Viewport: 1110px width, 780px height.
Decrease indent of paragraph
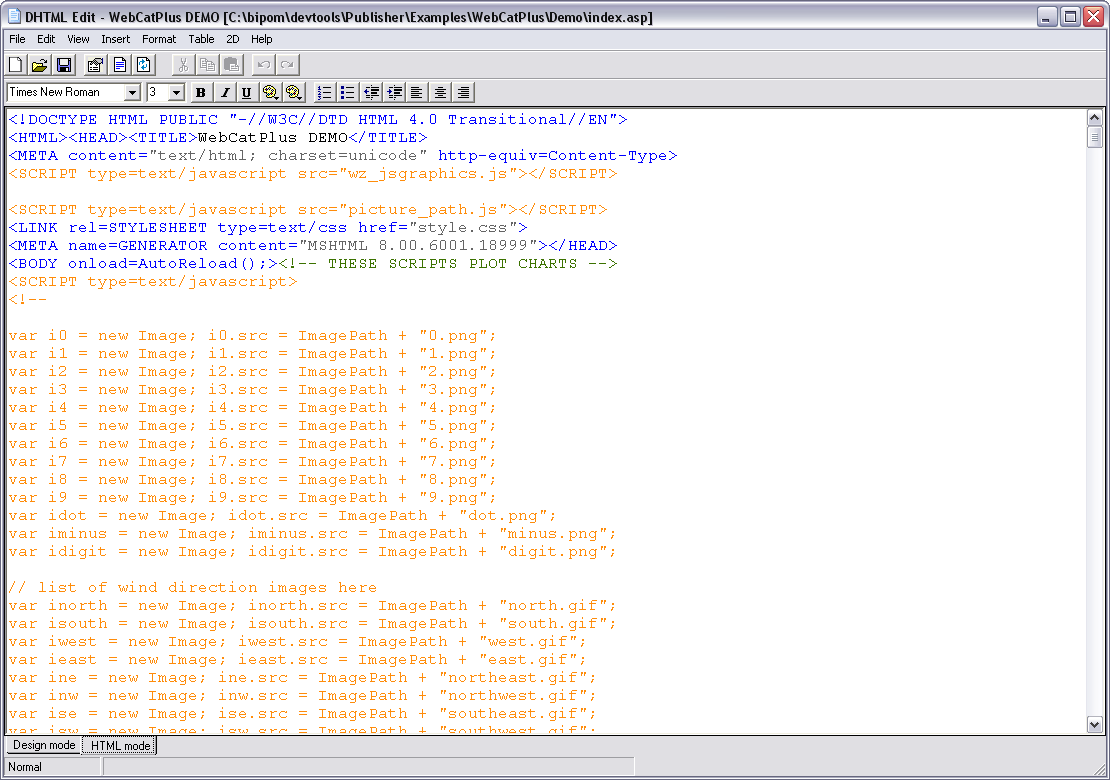(371, 92)
